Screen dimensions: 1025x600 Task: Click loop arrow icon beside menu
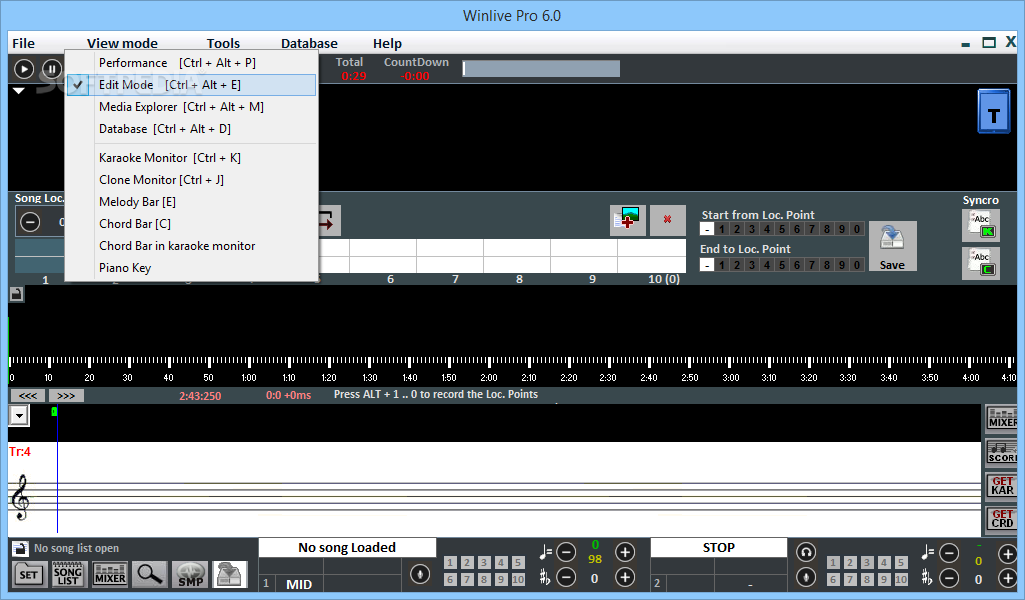click(x=327, y=220)
